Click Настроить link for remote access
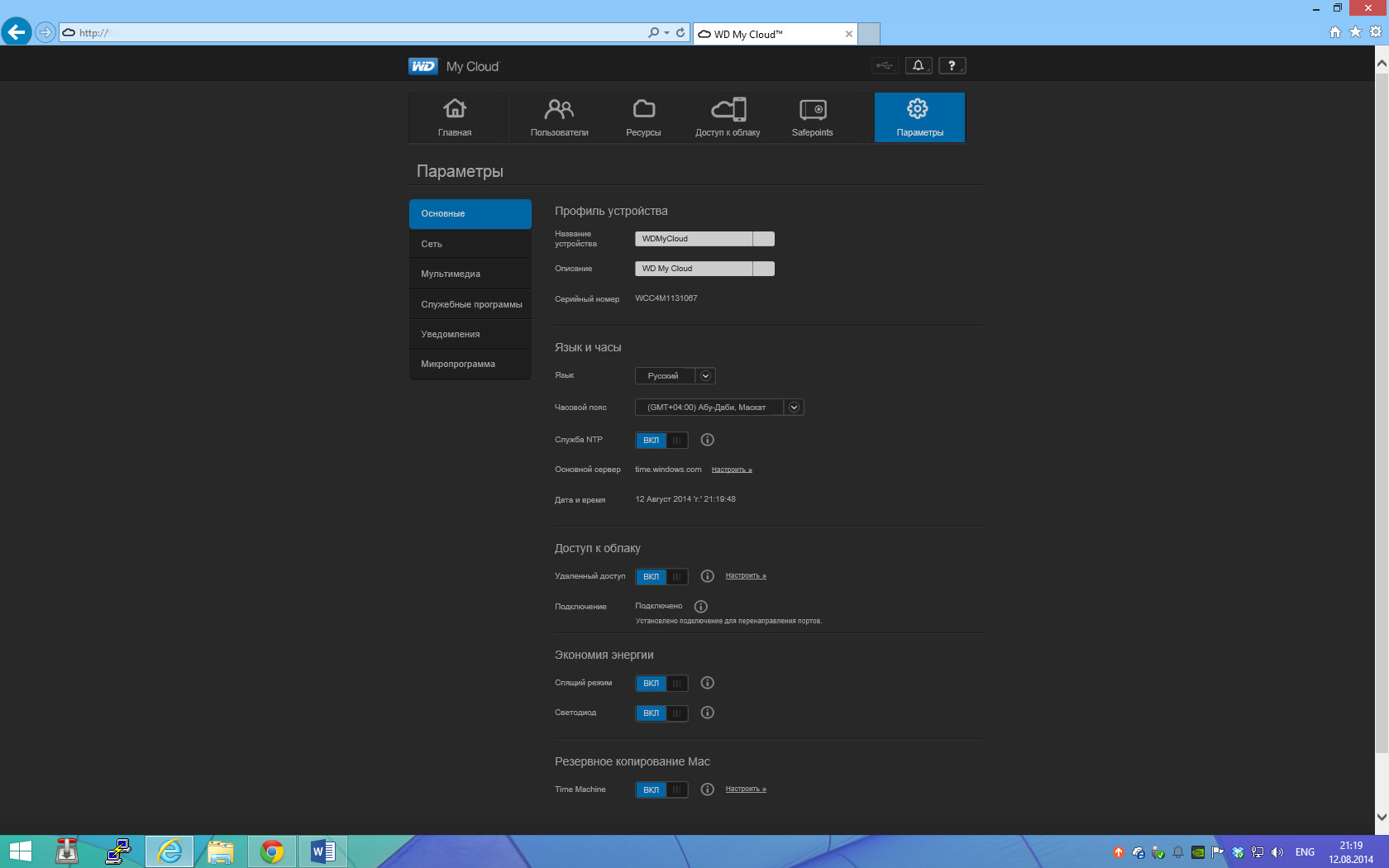The height and width of the screenshot is (868, 1389). pos(746,575)
